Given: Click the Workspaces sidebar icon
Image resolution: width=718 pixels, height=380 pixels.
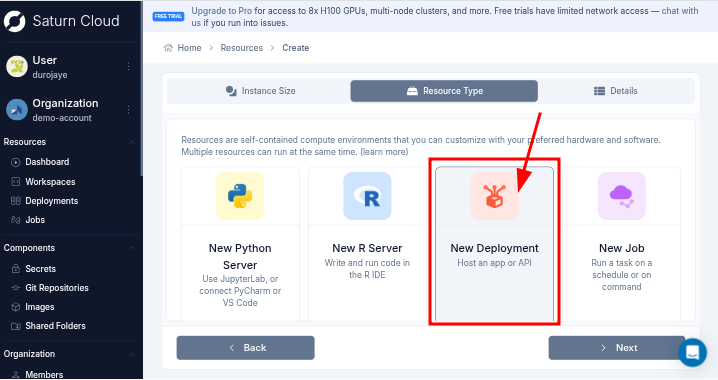Looking at the screenshot, I should (x=16, y=182).
